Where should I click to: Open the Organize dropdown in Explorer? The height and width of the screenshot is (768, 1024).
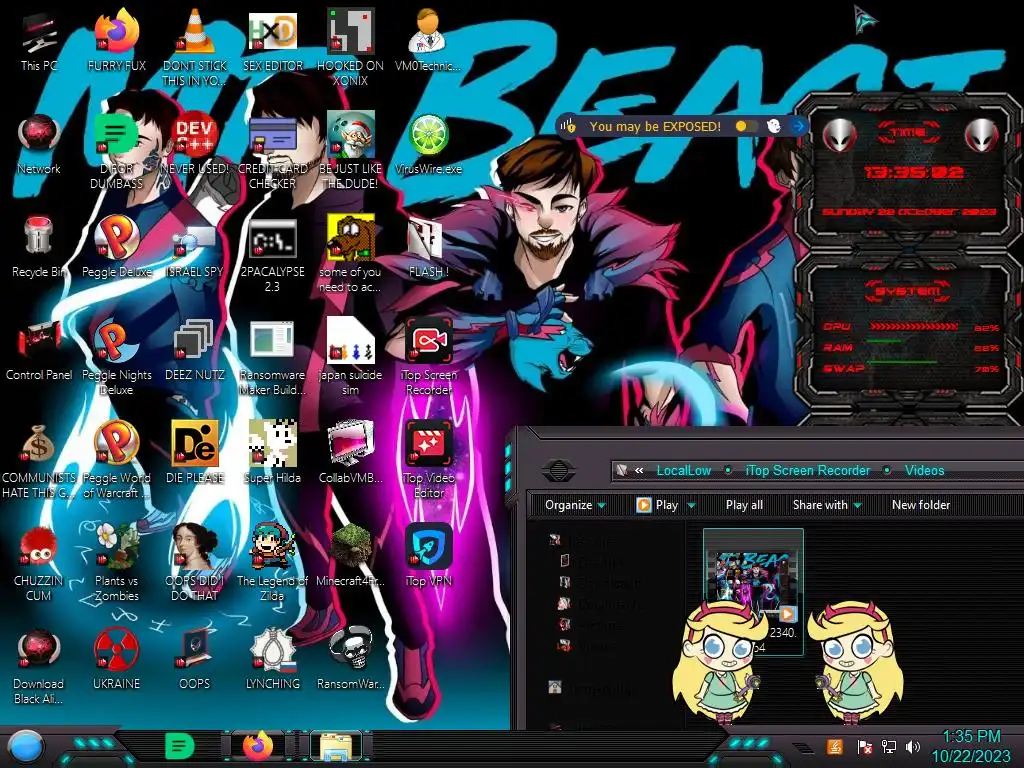(575, 505)
